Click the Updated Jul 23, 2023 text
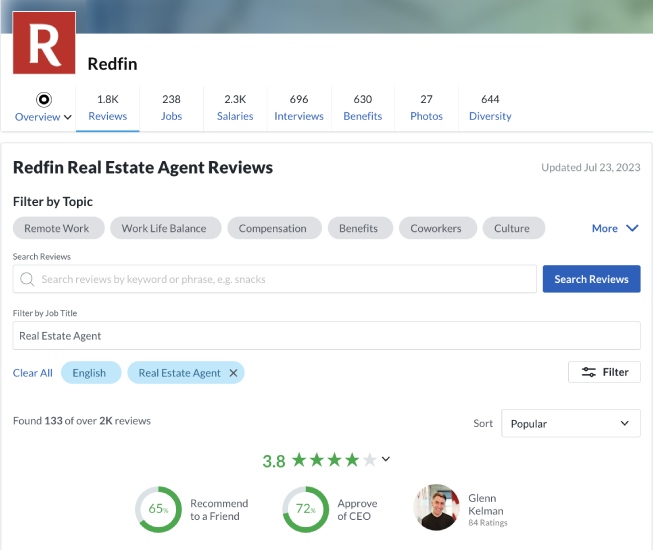Screen dimensions: 653x550 pyautogui.click(x=591, y=167)
